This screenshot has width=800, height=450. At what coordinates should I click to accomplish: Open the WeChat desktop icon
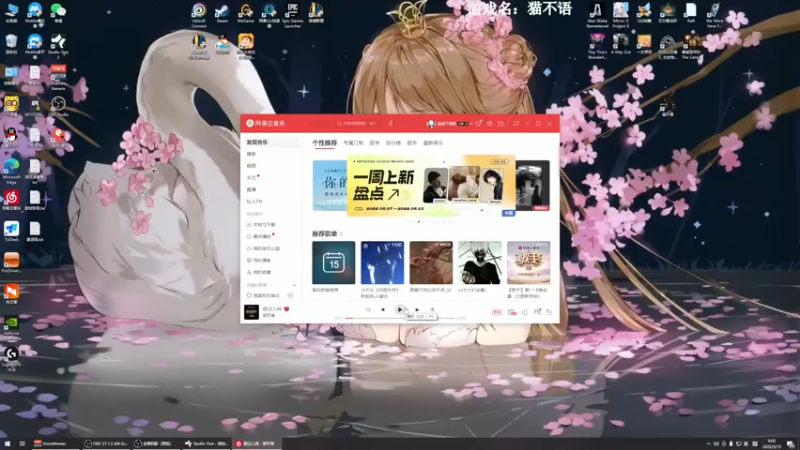[58, 13]
